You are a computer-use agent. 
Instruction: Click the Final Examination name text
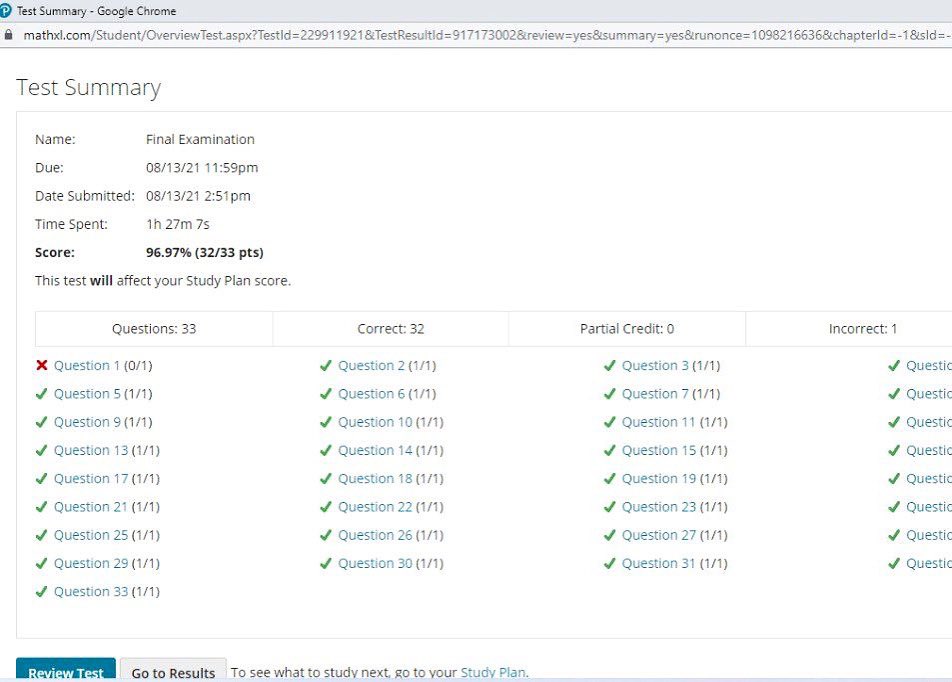[x=200, y=140]
